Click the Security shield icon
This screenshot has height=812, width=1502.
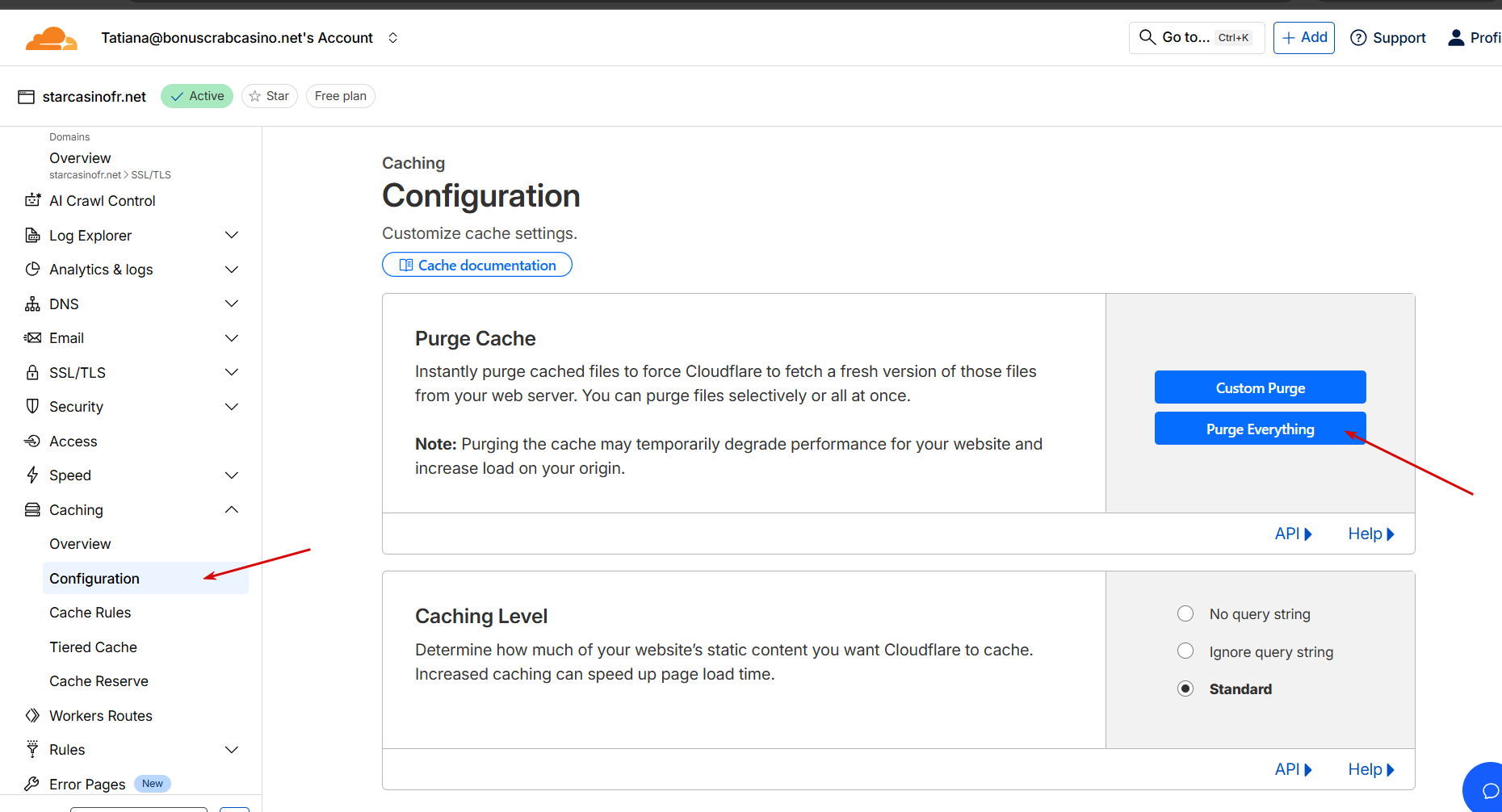[32, 406]
